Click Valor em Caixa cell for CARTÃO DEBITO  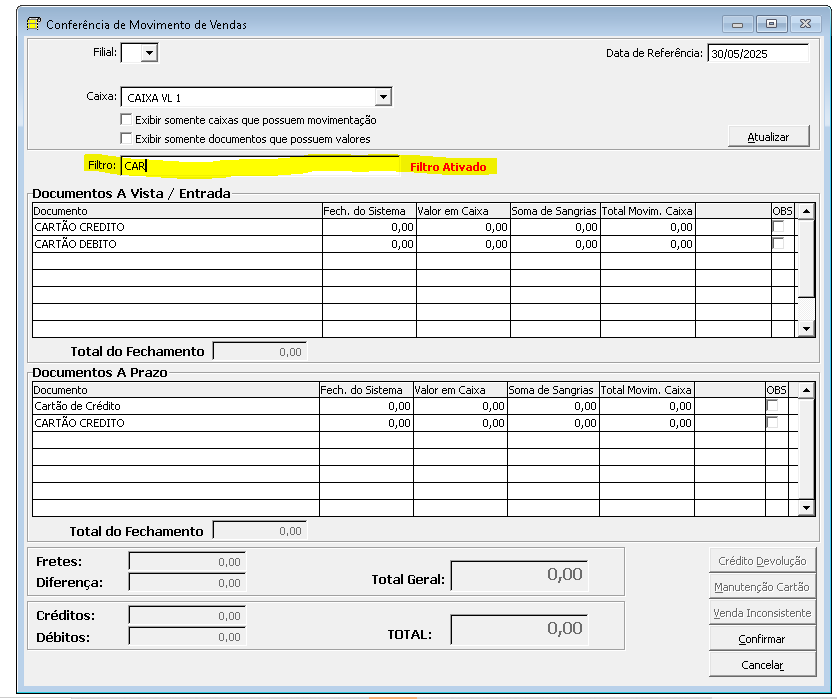tap(463, 244)
